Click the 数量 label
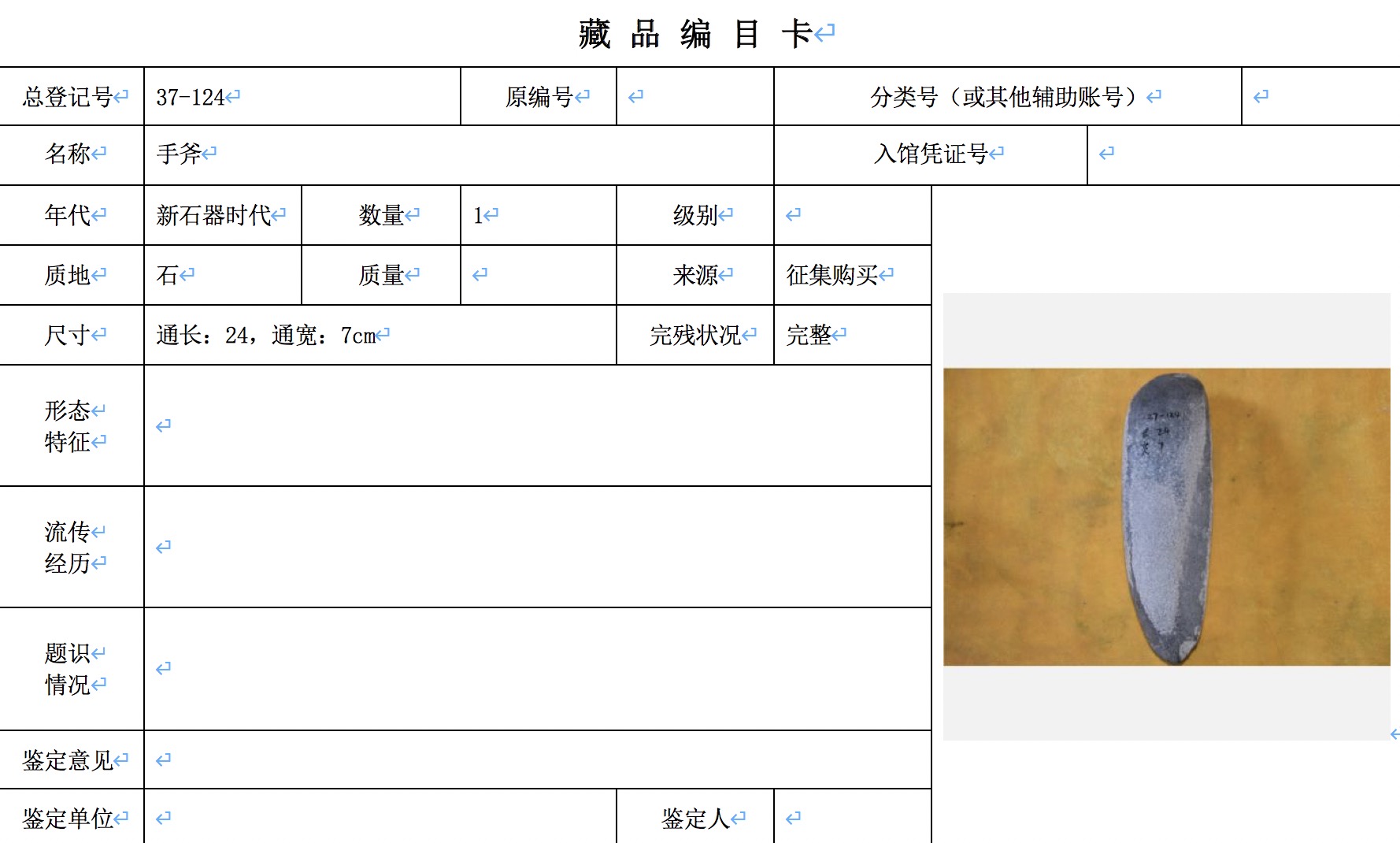 [382, 215]
